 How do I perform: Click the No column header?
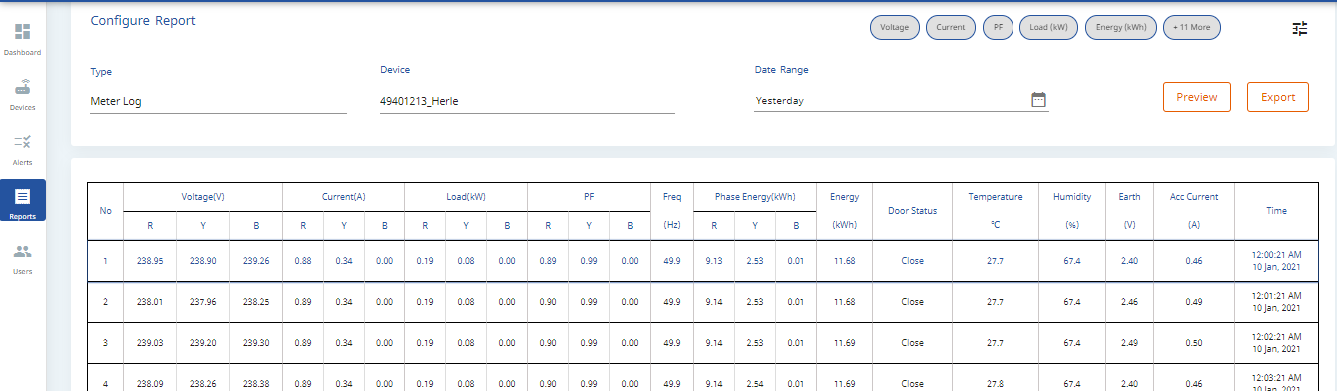click(x=105, y=211)
